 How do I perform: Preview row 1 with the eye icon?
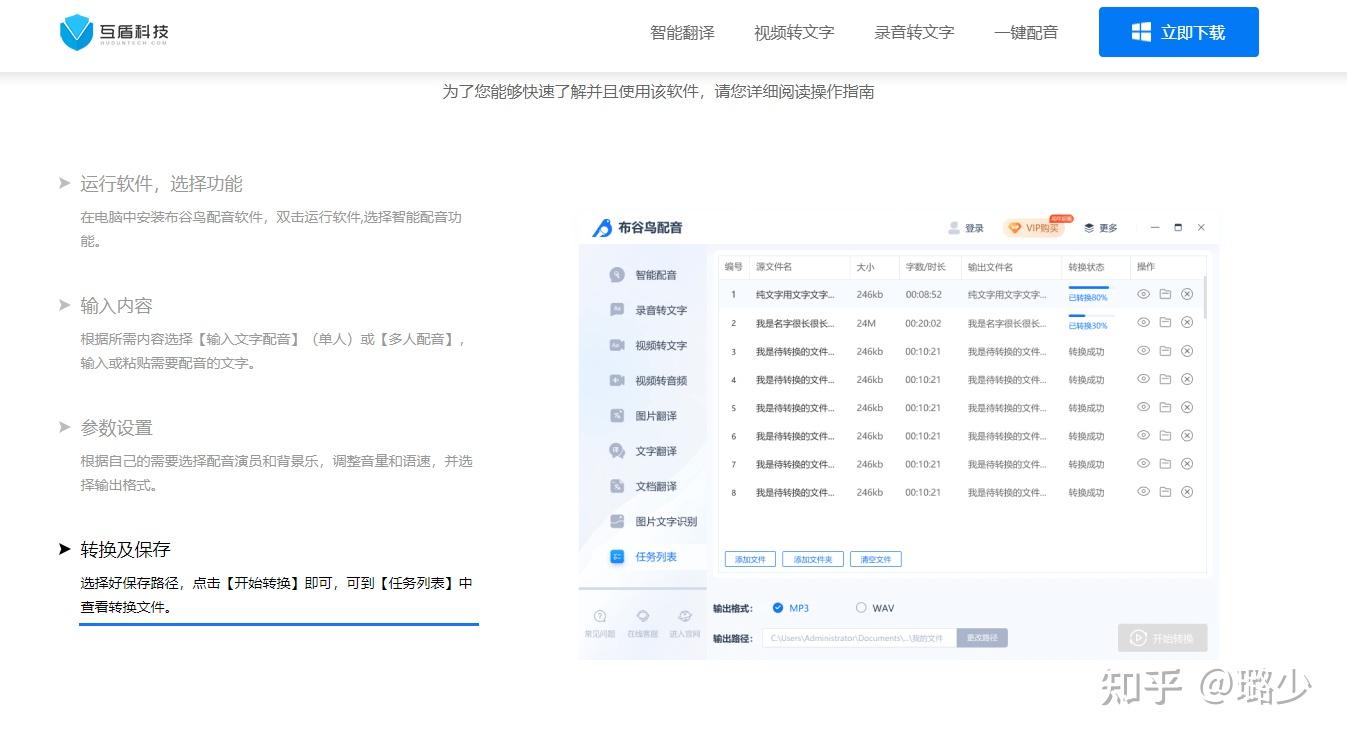pyautogui.click(x=1143, y=294)
